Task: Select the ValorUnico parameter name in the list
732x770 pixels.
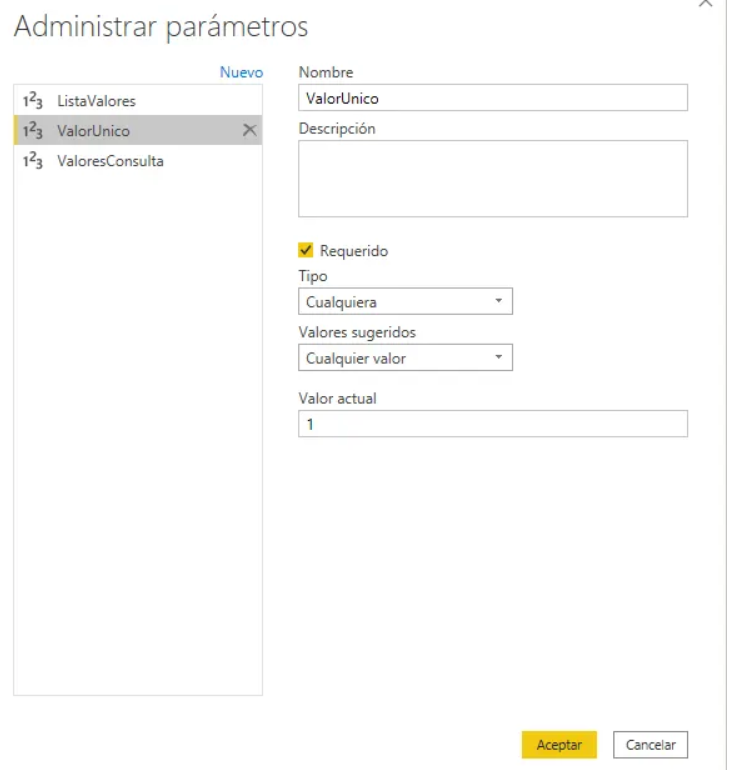Action: click(93, 131)
